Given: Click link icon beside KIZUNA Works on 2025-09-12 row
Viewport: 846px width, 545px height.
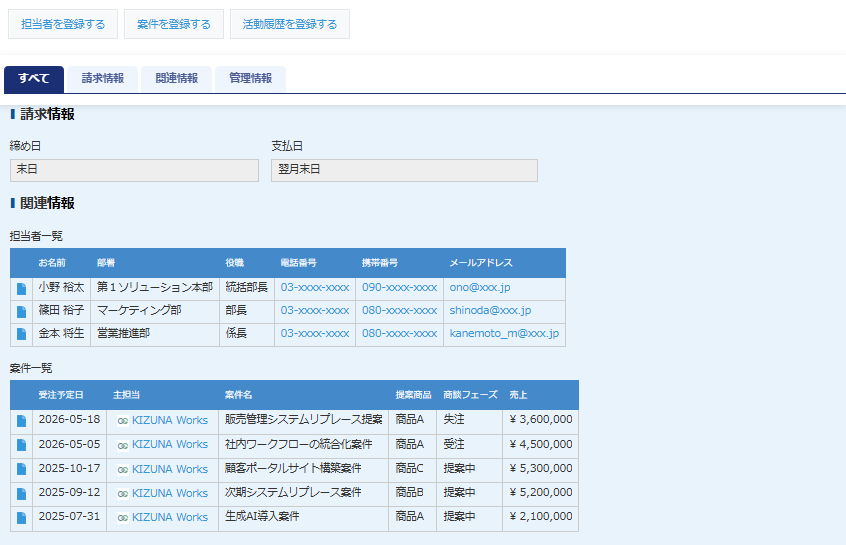Looking at the screenshot, I should 123,494.
